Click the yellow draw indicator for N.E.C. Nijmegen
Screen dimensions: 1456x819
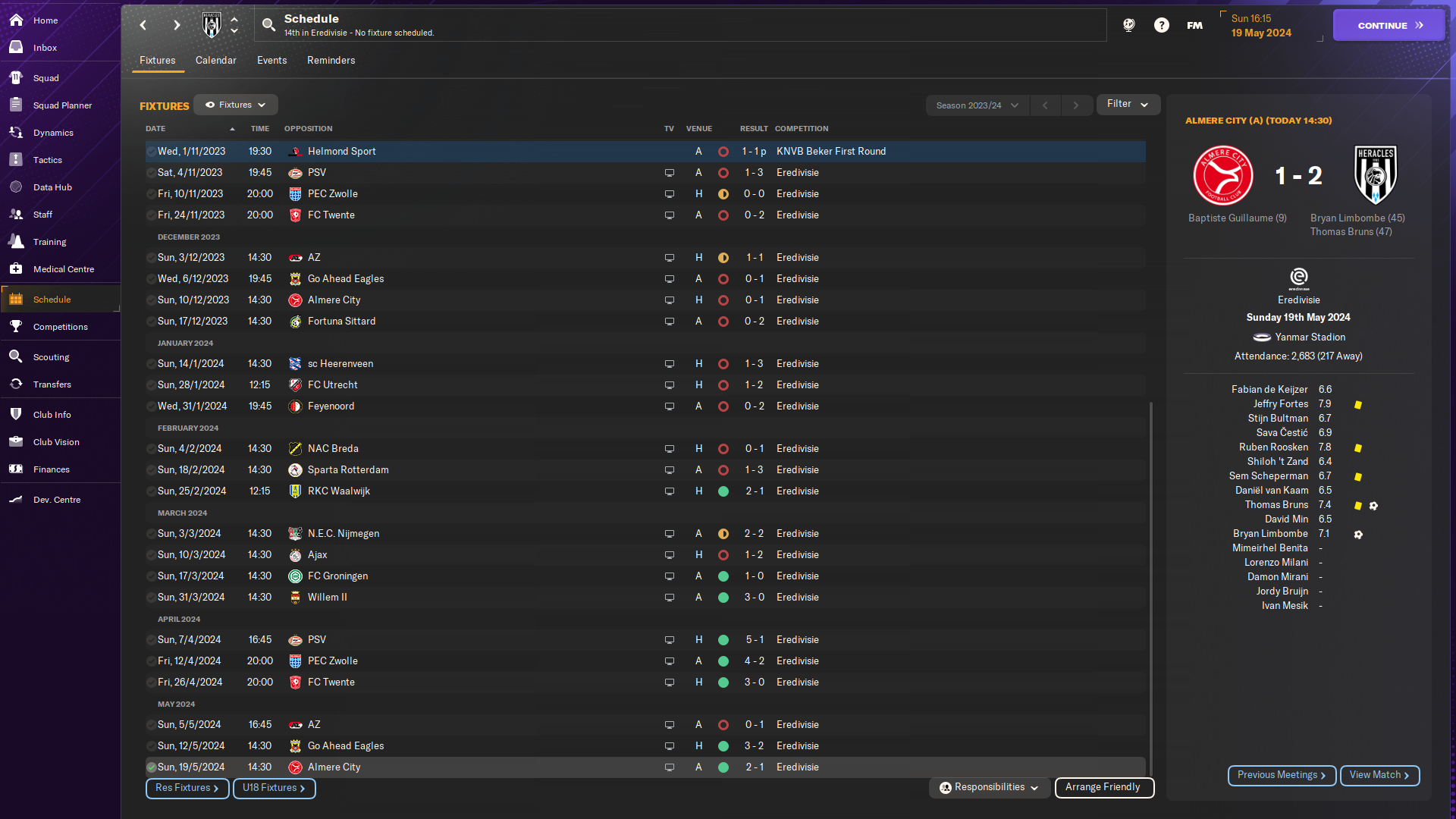coord(723,534)
